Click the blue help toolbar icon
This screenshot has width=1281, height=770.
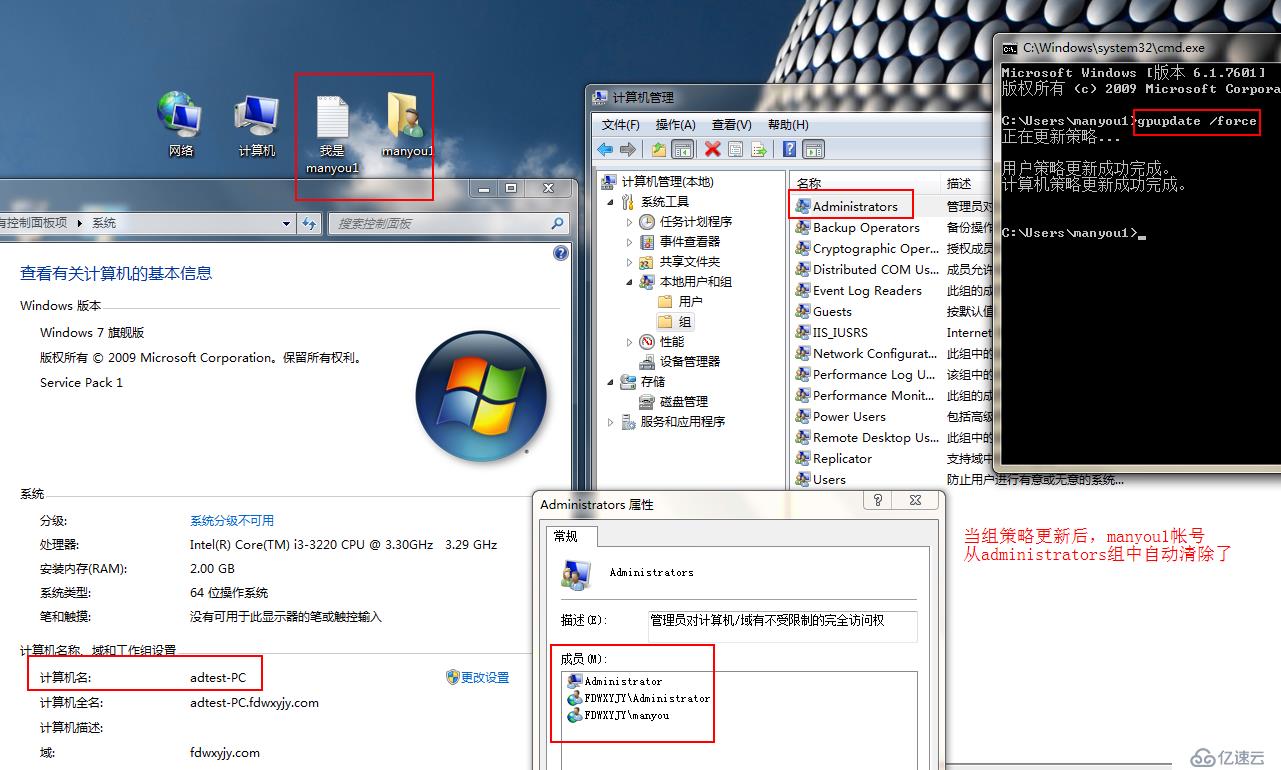(x=790, y=149)
